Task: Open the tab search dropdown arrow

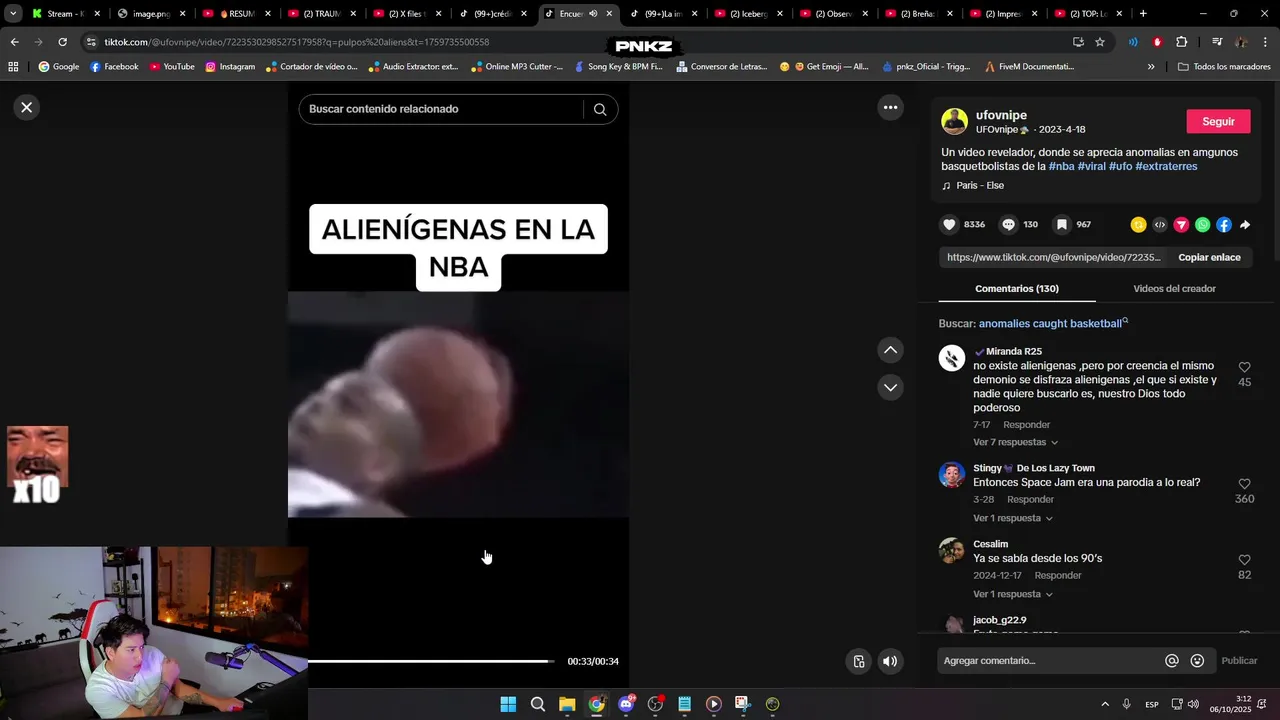Action: pyautogui.click(x=13, y=14)
